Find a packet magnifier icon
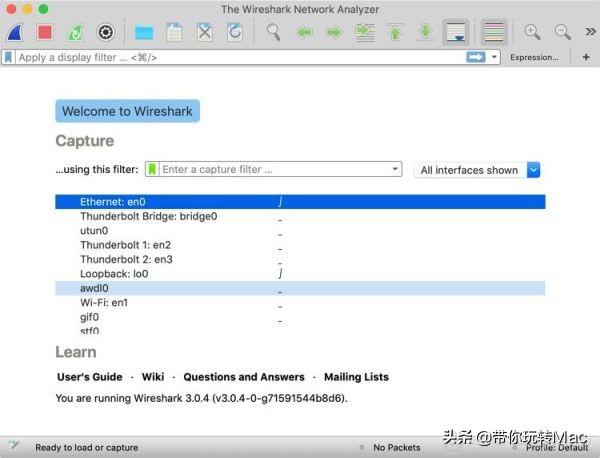This screenshot has height=458, width=600. point(273,32)
